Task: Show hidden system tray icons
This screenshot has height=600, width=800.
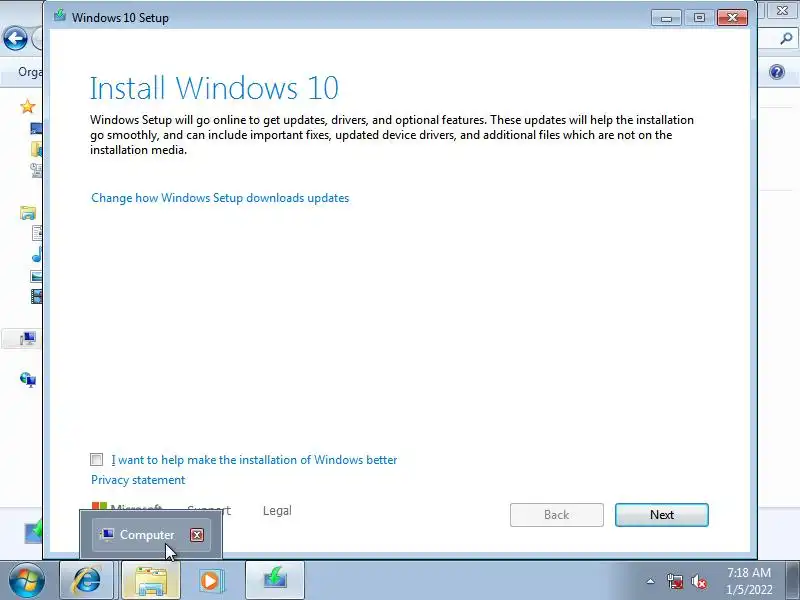Action: click(650, 581)
